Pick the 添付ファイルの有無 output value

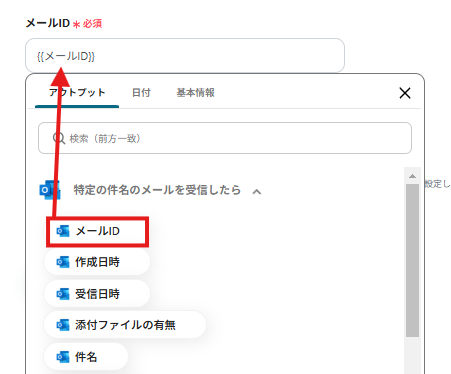[x=125, y=325]
